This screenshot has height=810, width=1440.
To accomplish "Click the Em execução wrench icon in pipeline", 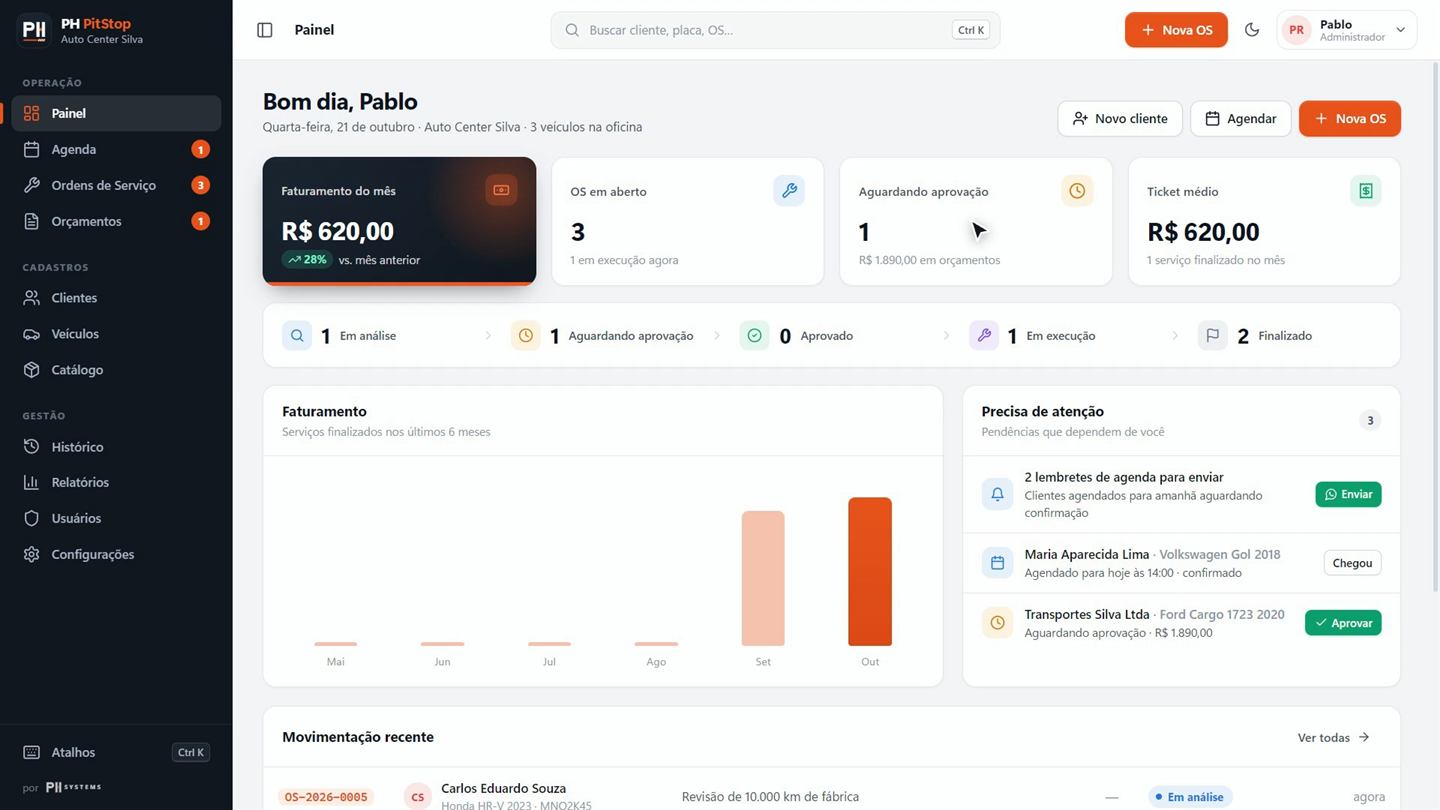I will (x=984, y=336).
